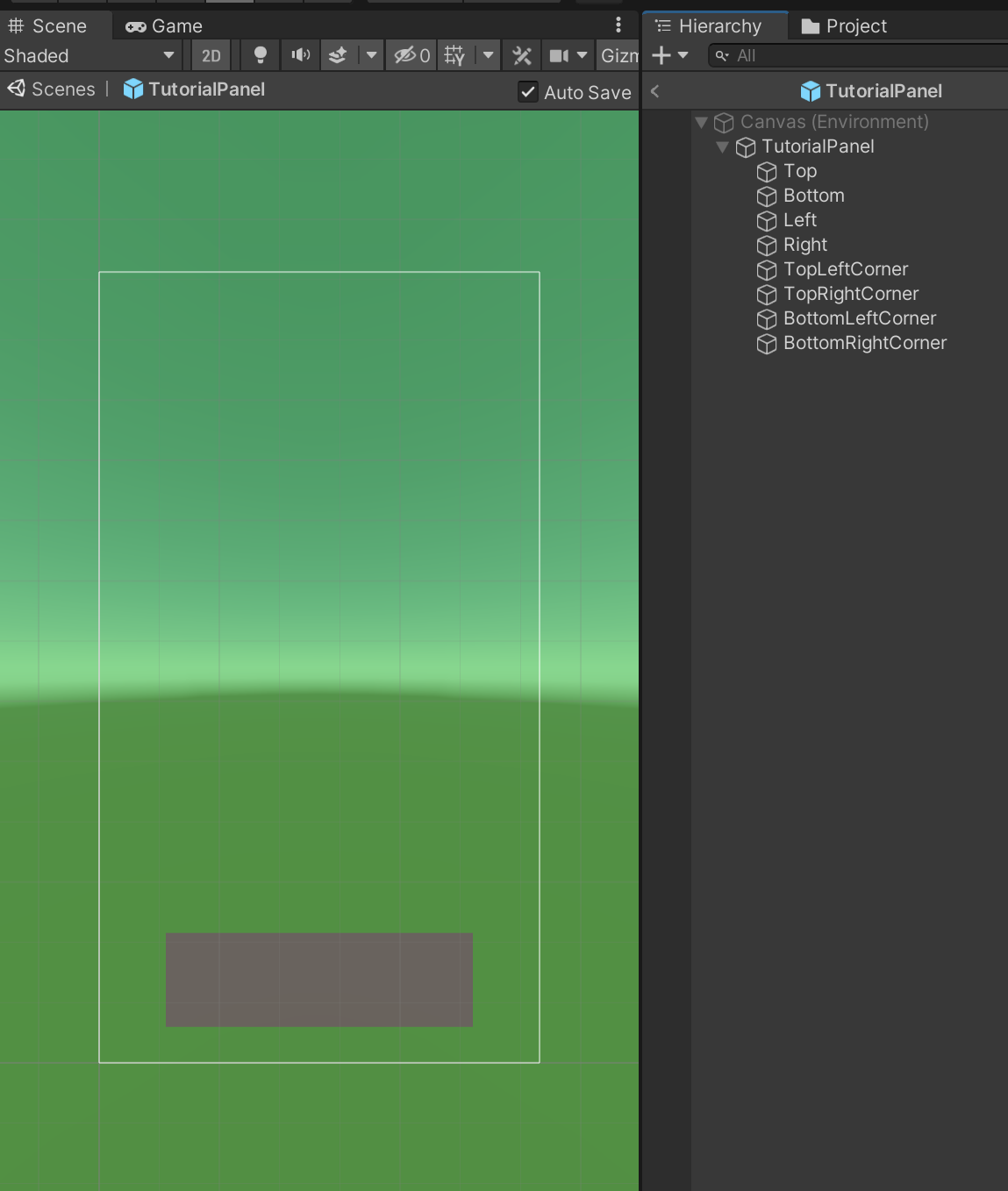Open the component tools wrench icon
The image size is (1008, 1191).
click(x=522, y=55)
